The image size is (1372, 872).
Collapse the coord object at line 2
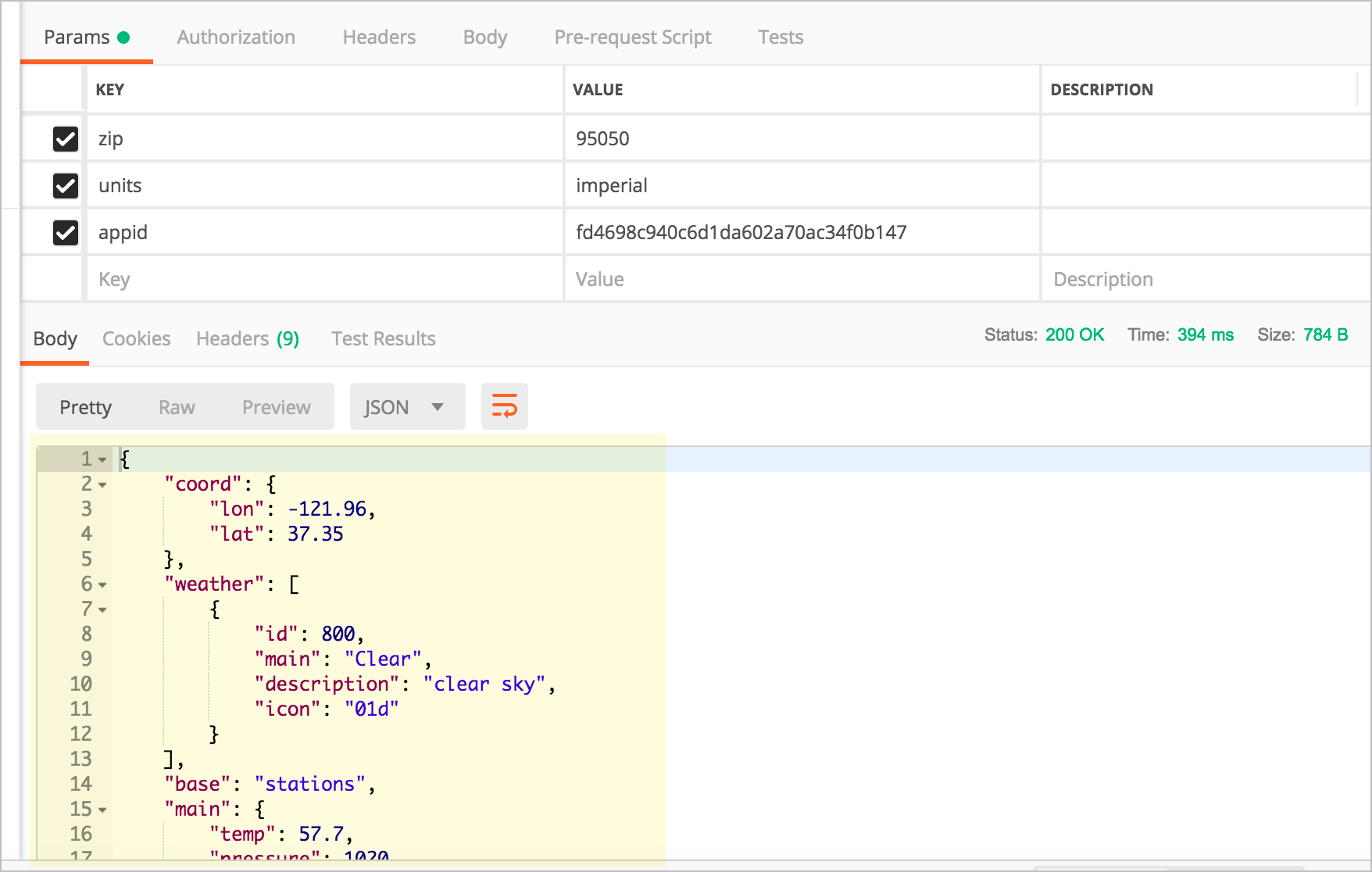(x=102, y=484)
